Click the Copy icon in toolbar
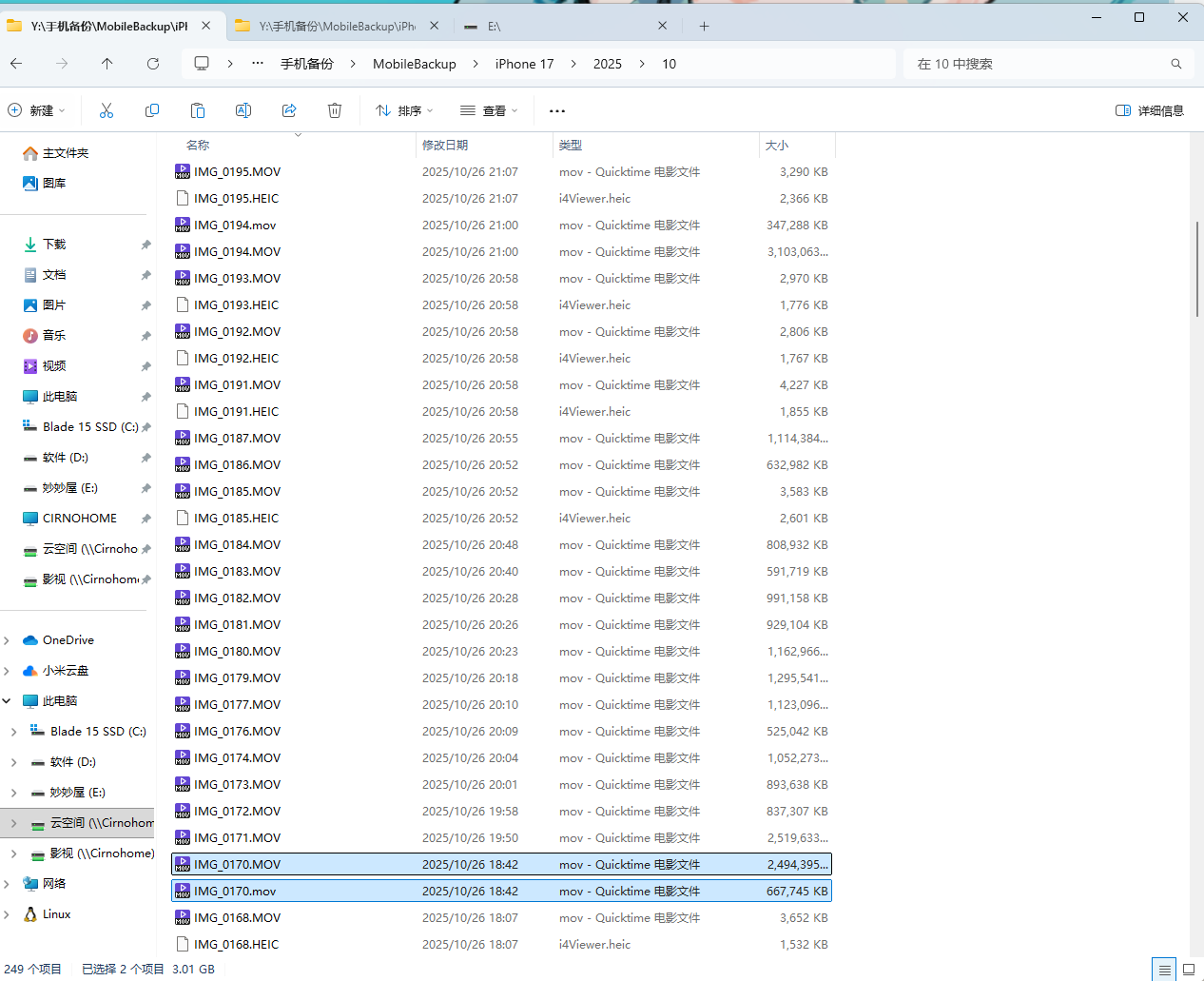 pos(152,110)
